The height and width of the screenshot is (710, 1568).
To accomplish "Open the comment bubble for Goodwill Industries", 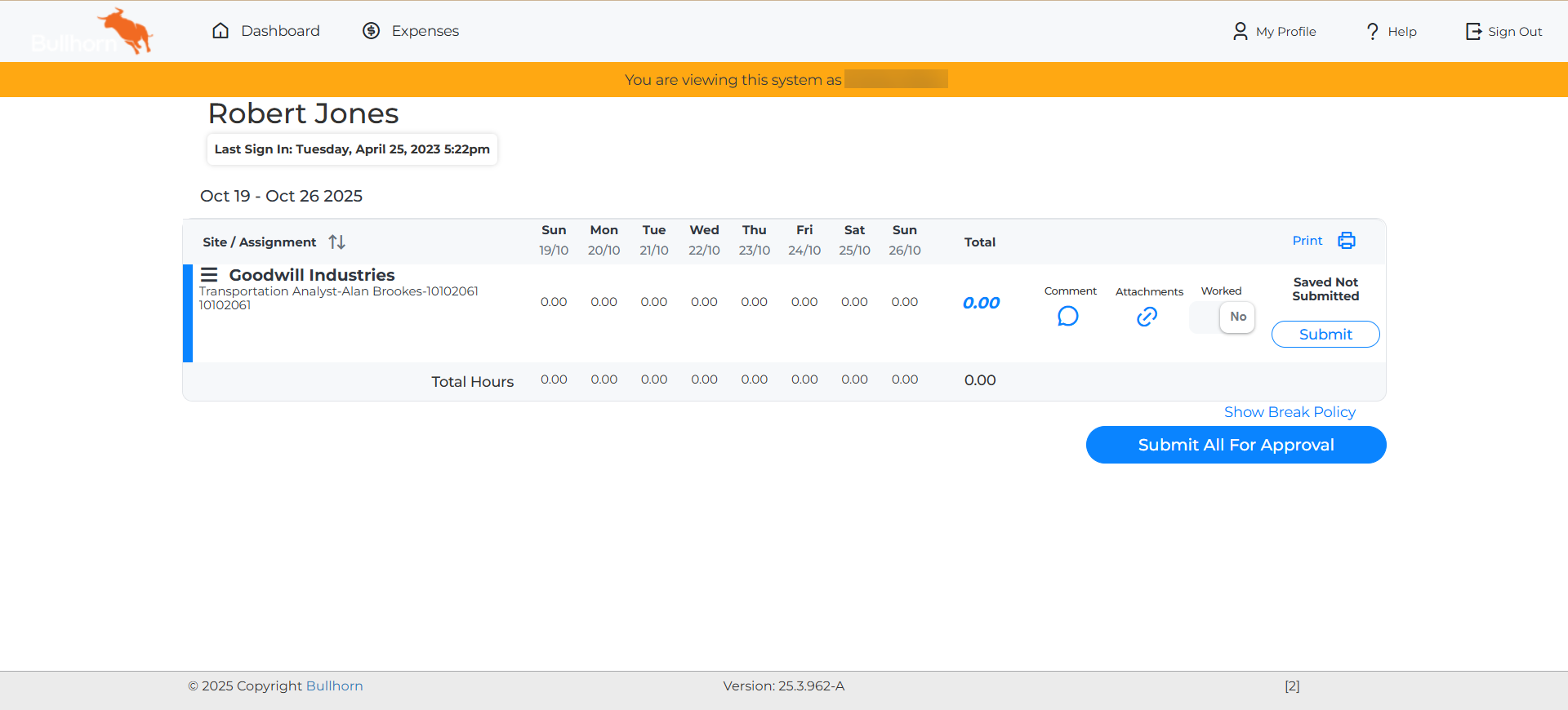I will coord(1067,316).
